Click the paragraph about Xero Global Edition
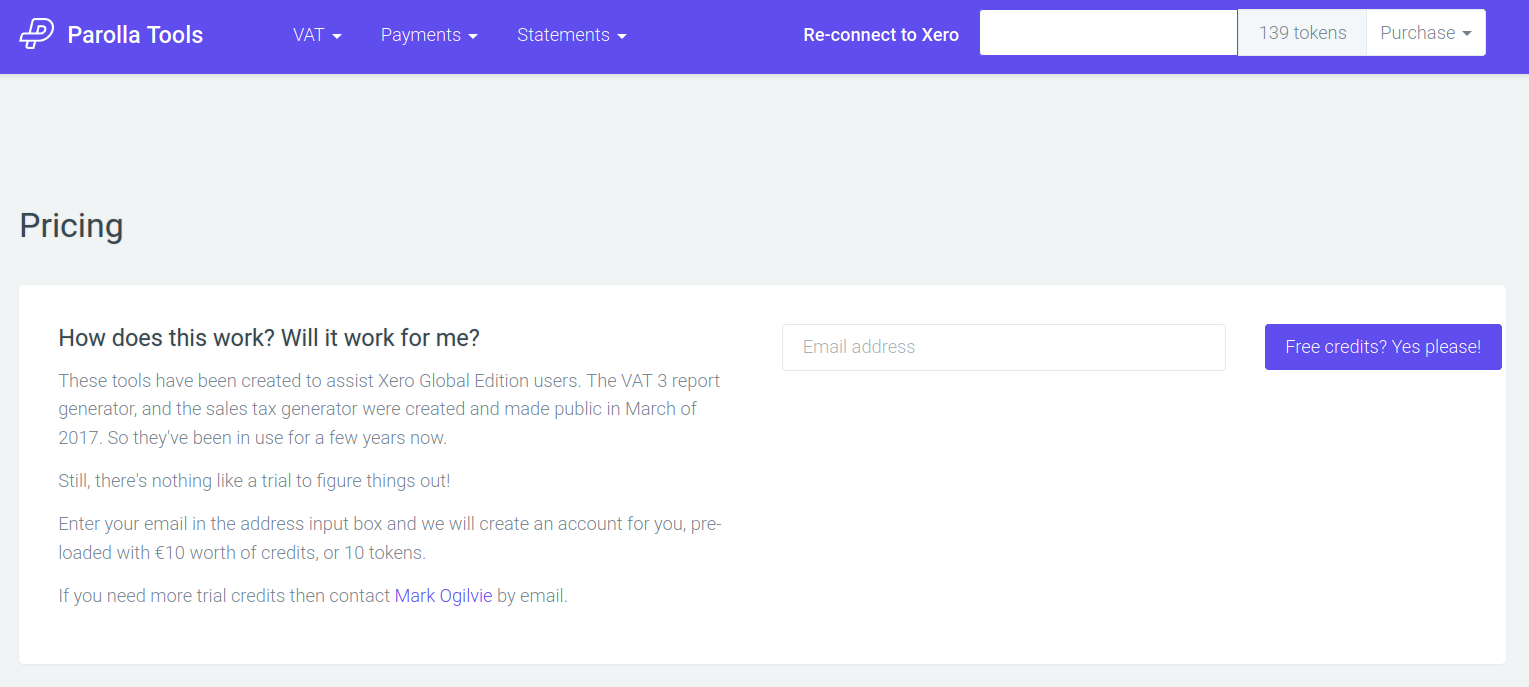Viewport: 1529px width, 687px height. (x=389, y=409)
